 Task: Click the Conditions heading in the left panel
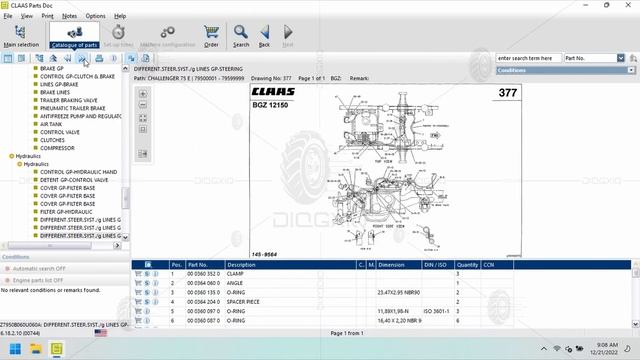click(16, 257)
